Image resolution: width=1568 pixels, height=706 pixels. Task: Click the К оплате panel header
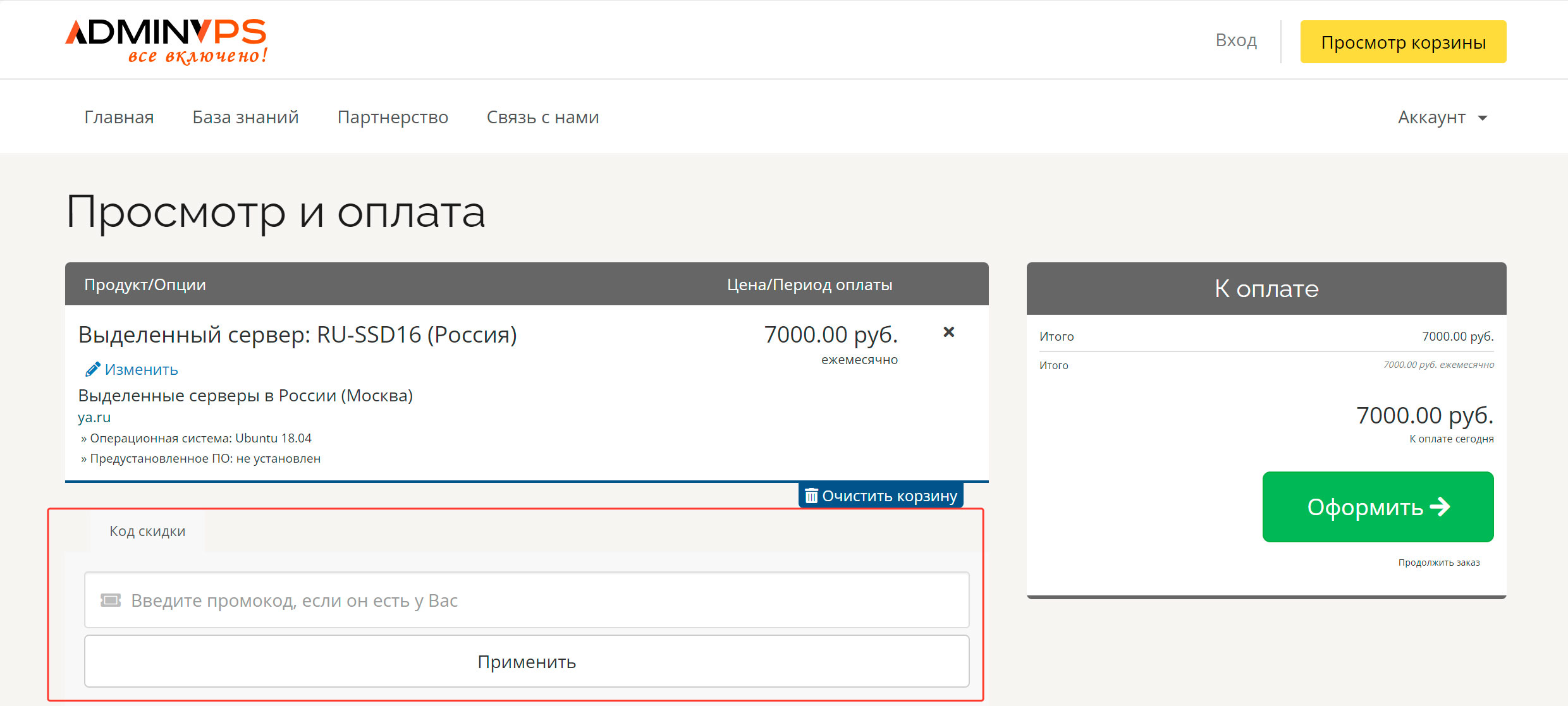tap(1266, 288)
